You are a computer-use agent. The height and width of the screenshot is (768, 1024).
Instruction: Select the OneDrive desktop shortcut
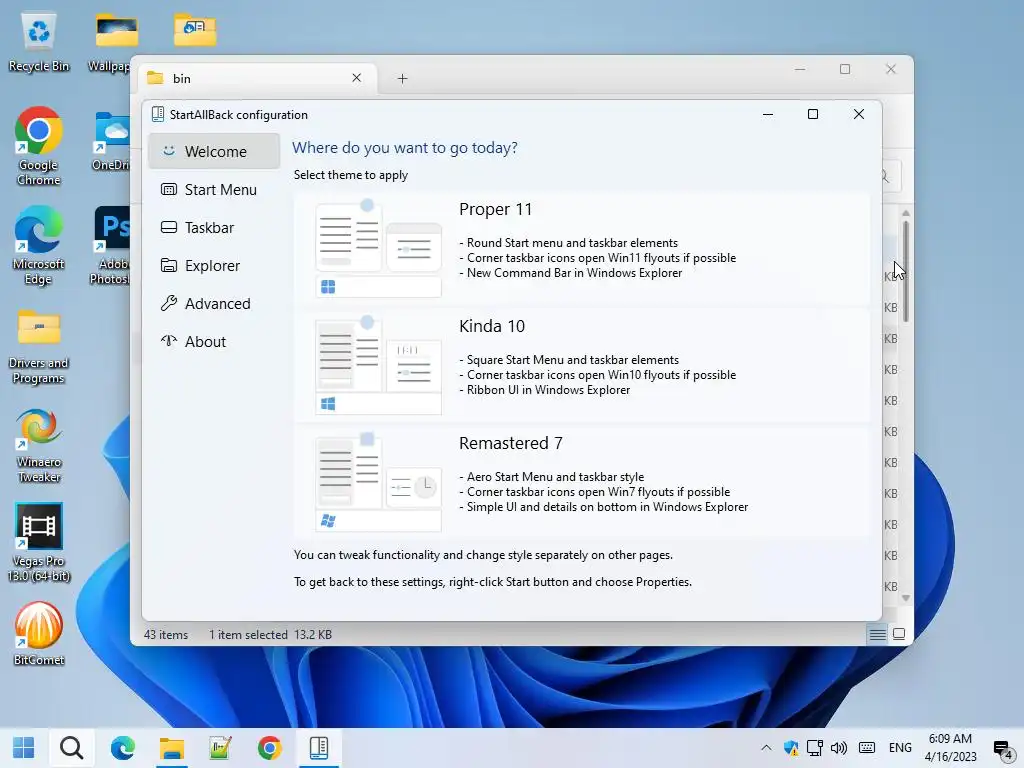[x=111, y=141]
